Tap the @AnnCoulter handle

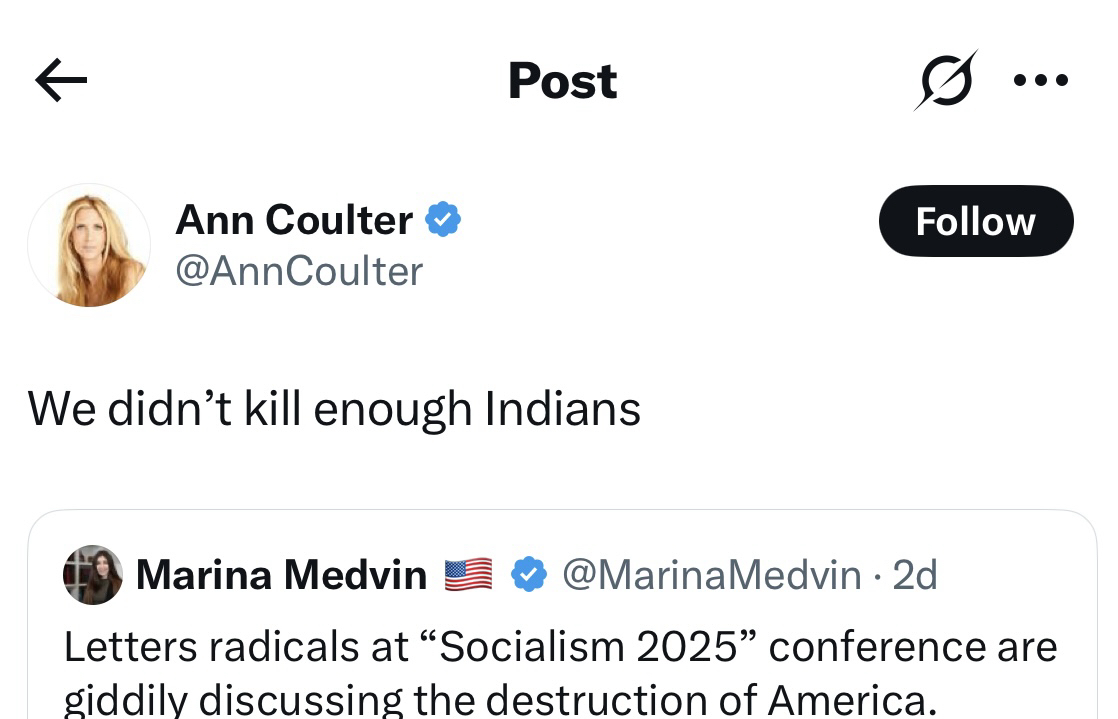click(x=299, y=271)
